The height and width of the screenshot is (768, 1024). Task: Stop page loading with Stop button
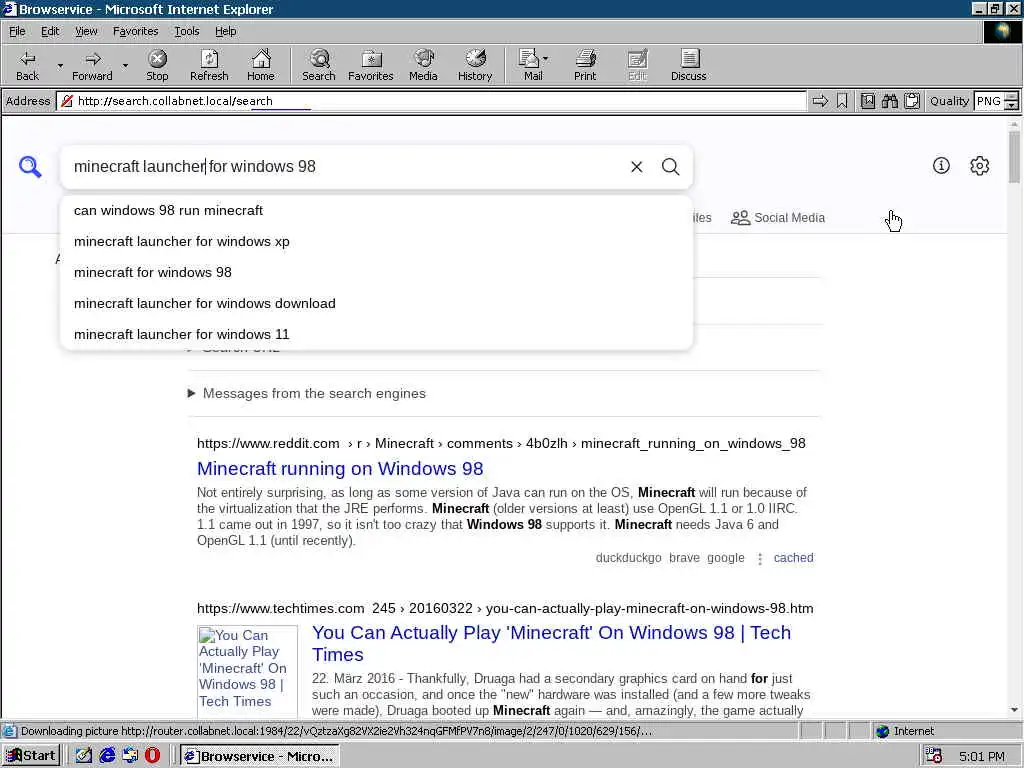pos(157,65)
